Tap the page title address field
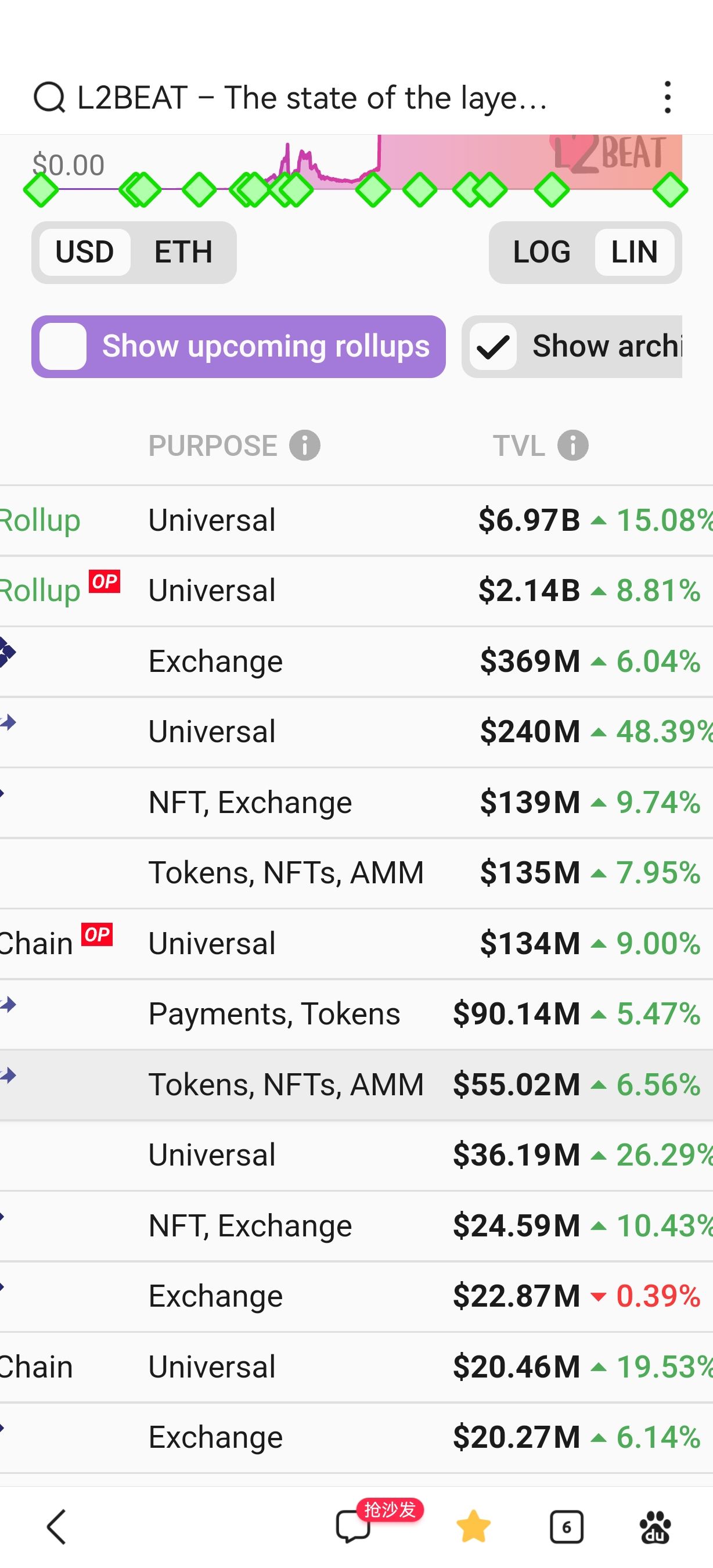The image size is (713, 1568). click(x=312, y=98)
